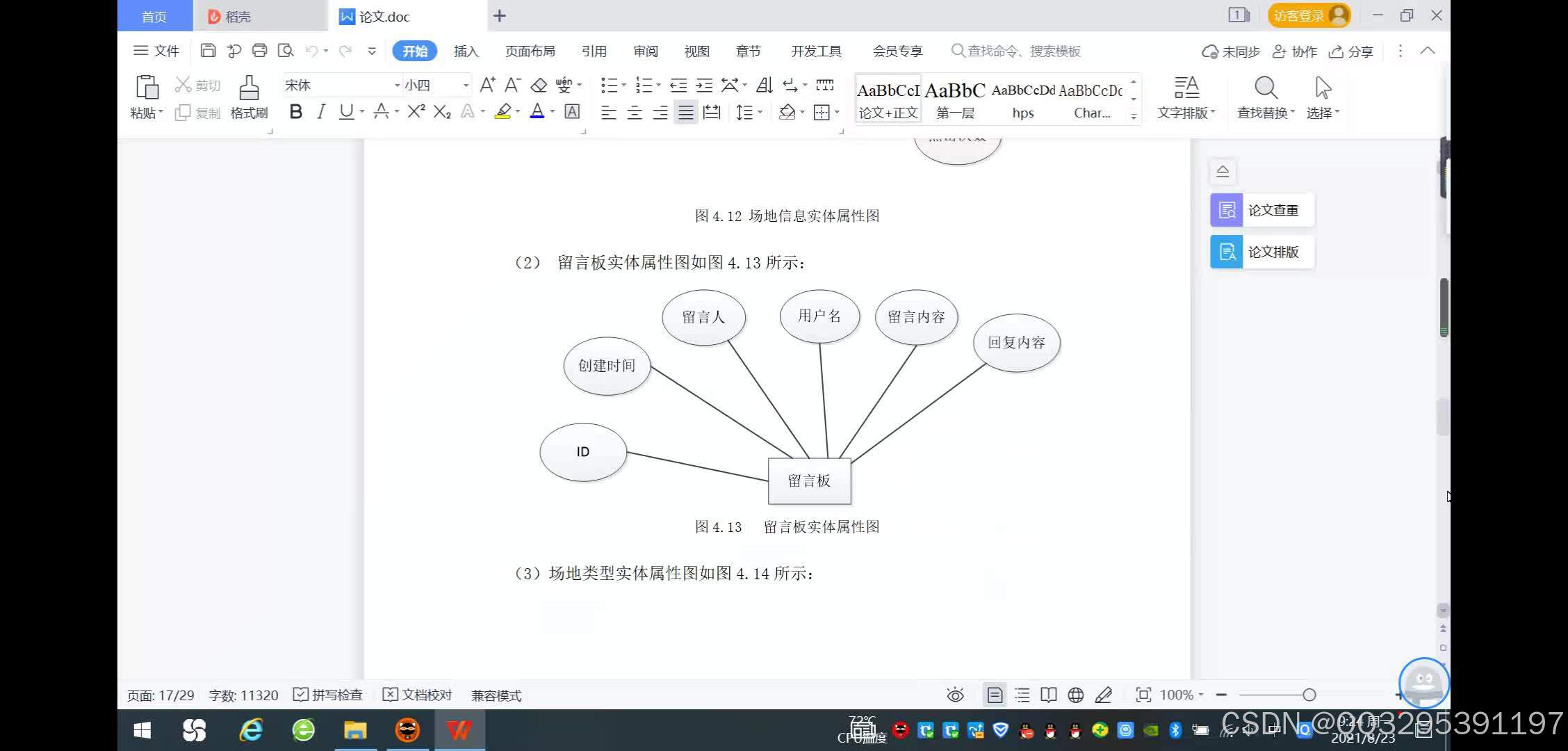Open the 文件 menu

click(156, 51)
